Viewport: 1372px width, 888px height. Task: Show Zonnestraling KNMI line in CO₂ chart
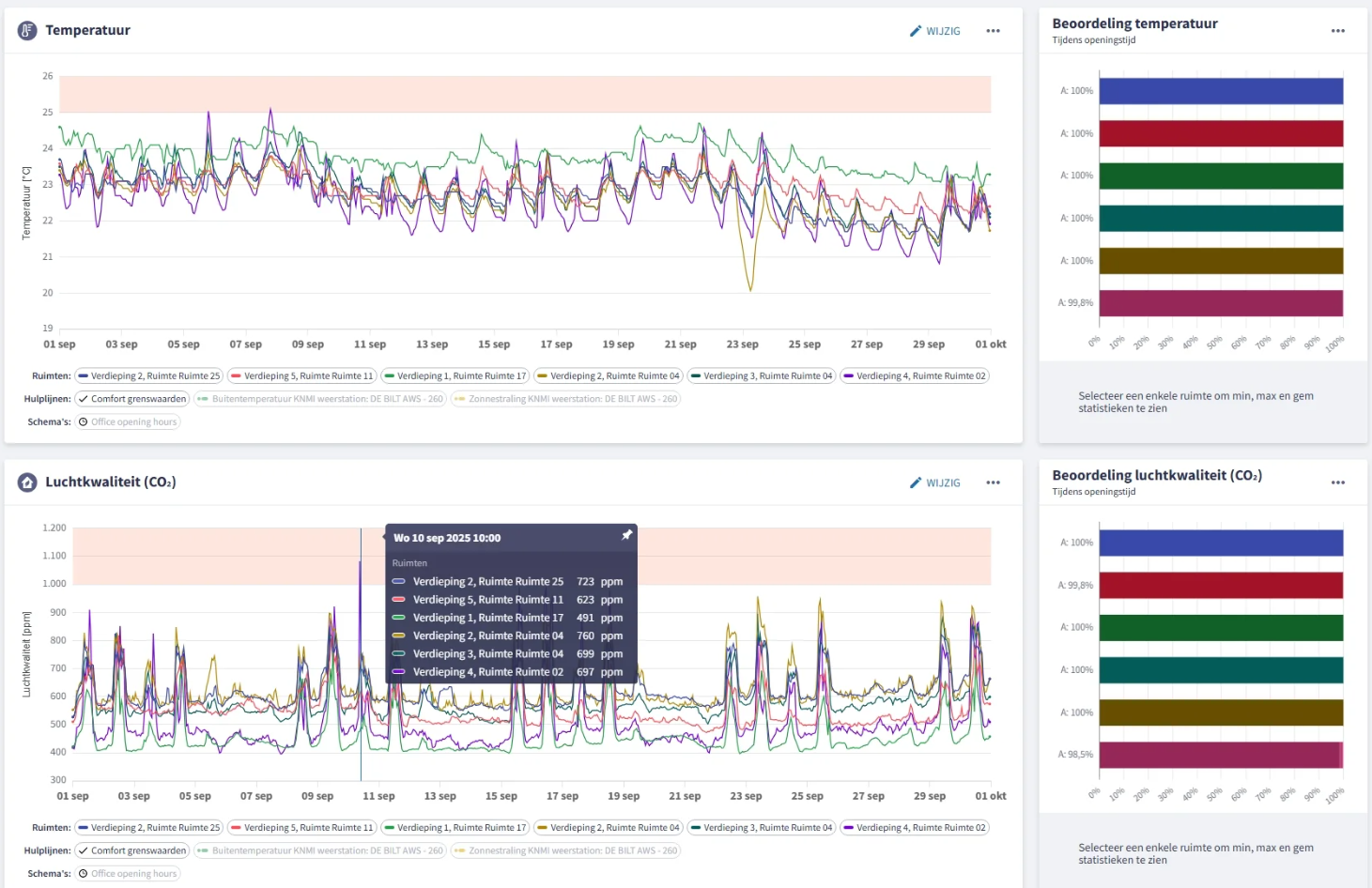[565, 850]
